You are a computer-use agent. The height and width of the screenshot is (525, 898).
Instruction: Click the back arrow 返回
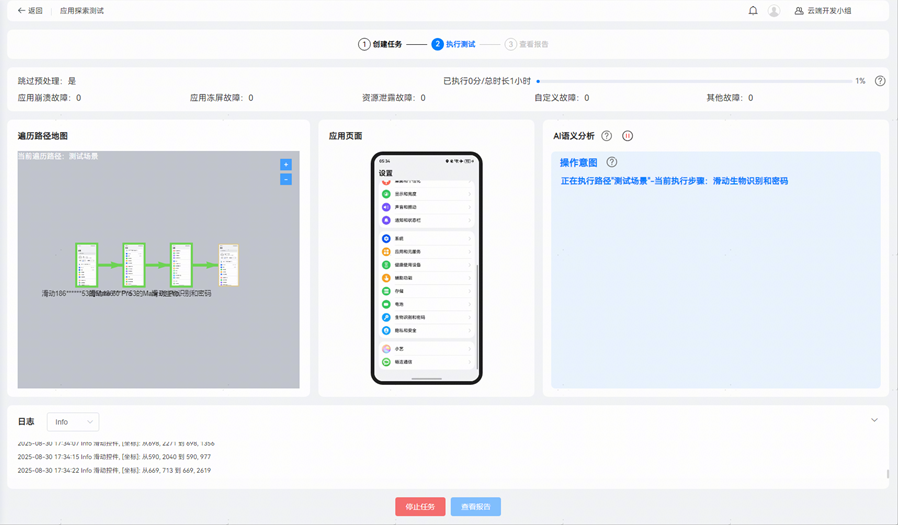(x=29, y=11)
